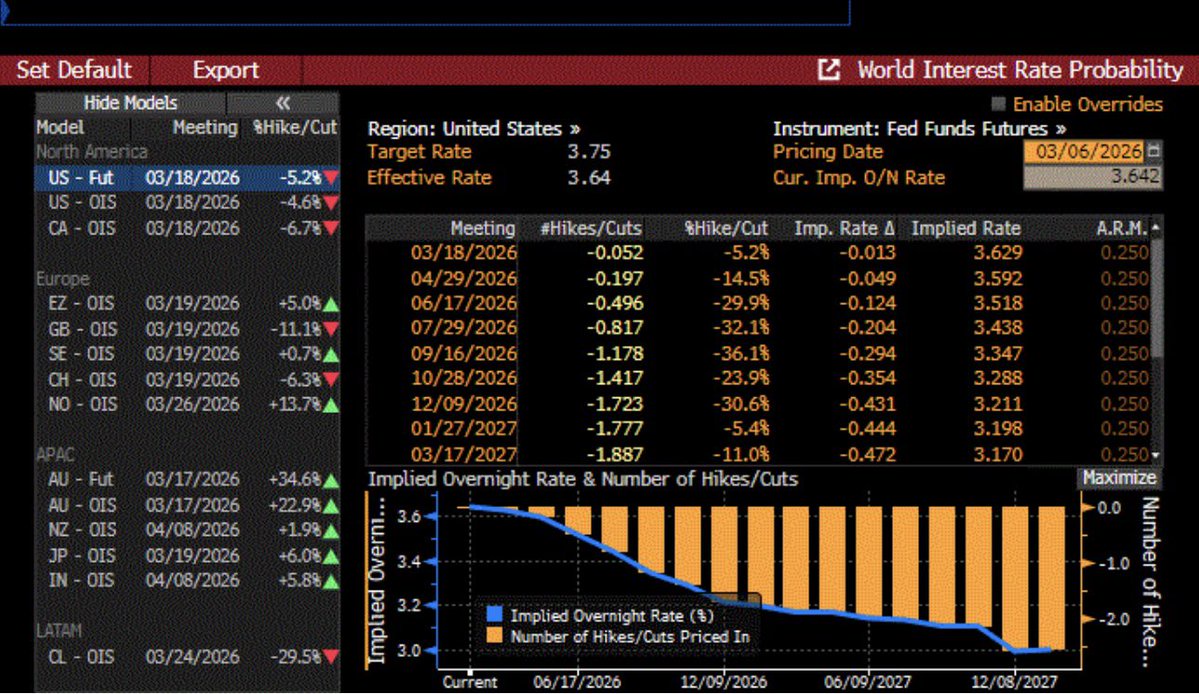The width and height of the screenshot is (1199, 694).
Task: Click red down arrow on CL - OIS row
Action: click(x=331, y=657)
